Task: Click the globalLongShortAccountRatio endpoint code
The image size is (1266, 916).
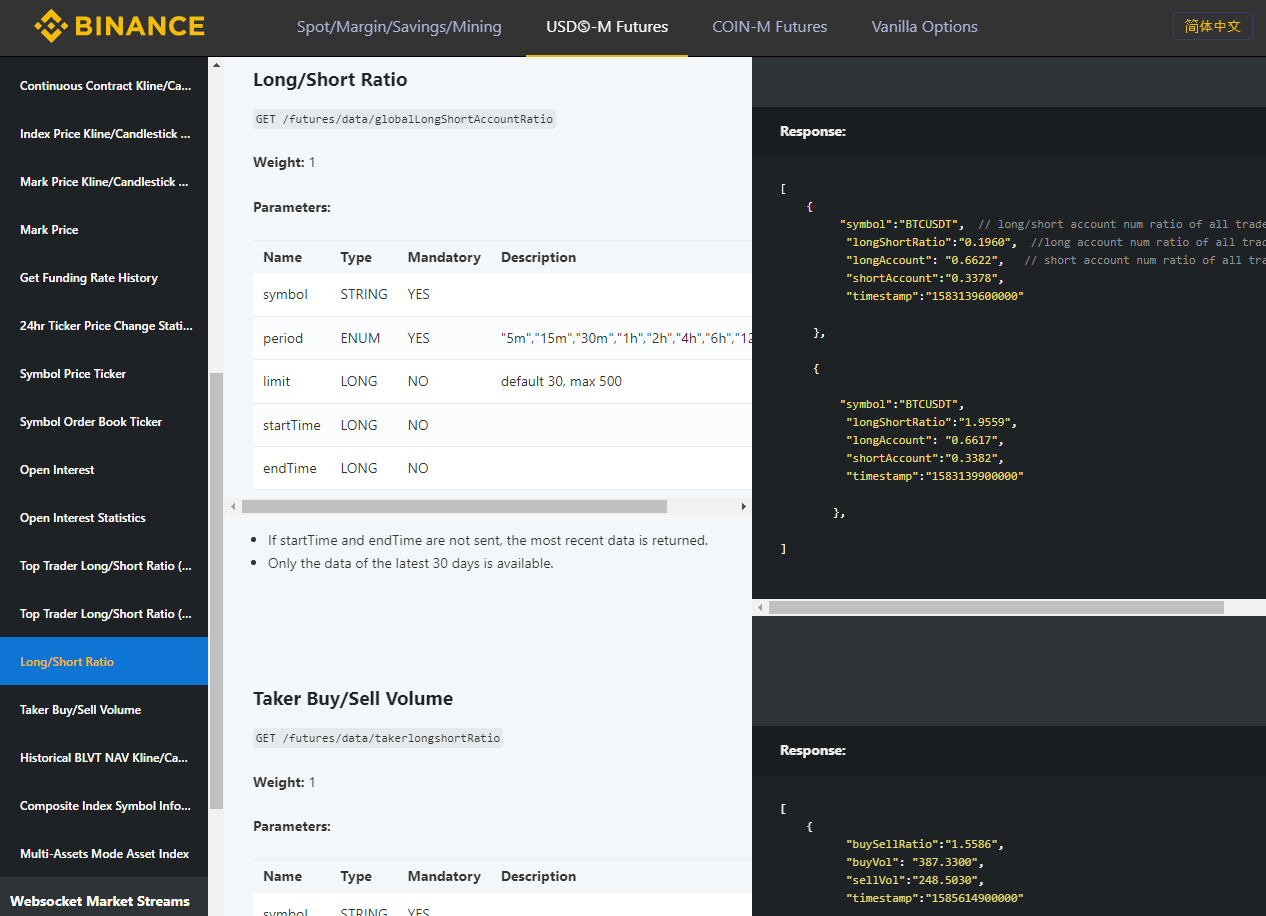Action: pos(404,119)
